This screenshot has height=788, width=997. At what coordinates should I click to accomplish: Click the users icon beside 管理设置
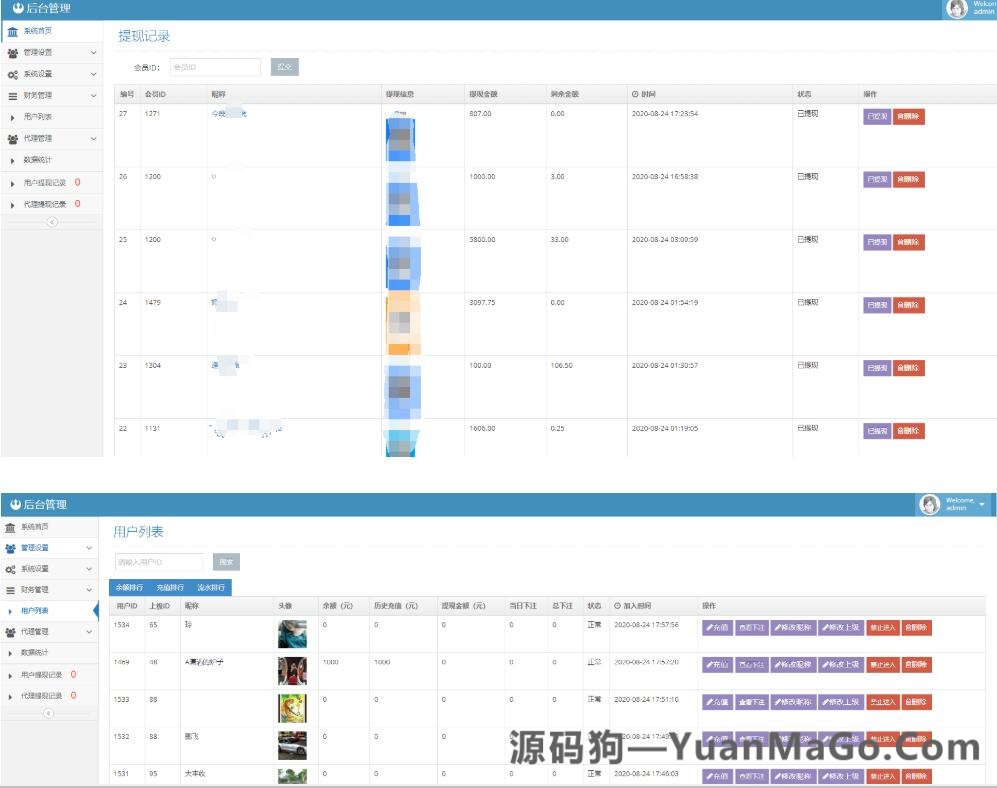[13, 52]
